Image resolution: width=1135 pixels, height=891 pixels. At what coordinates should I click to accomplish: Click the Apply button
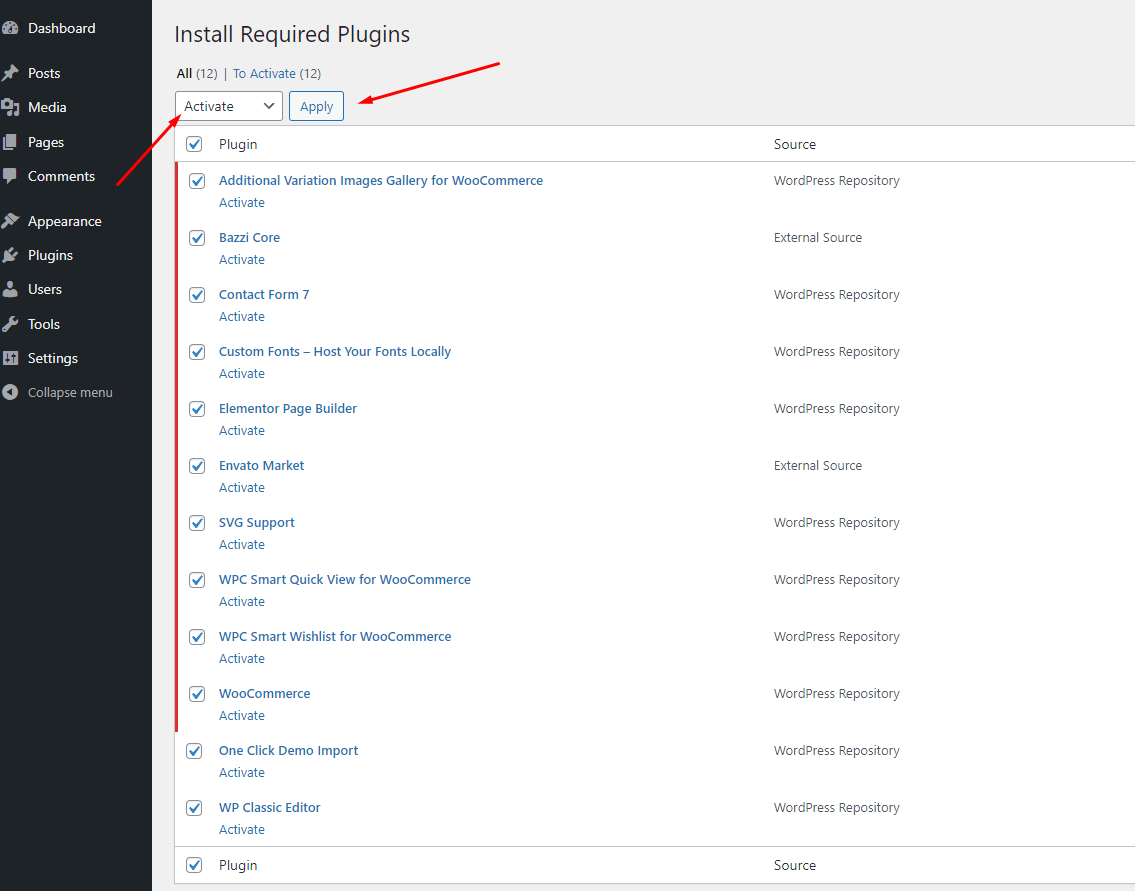click(316, 106)
